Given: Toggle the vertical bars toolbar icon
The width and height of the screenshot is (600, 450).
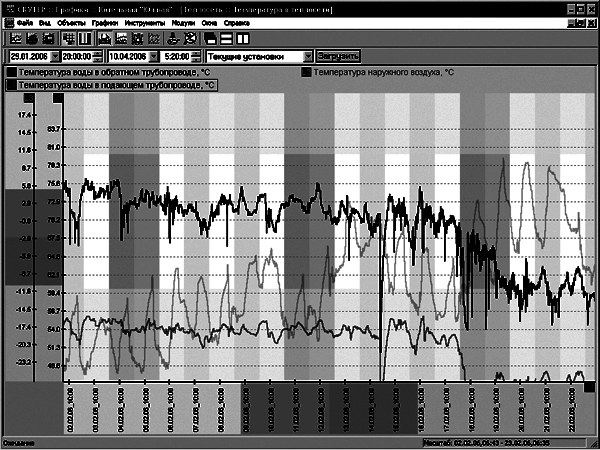Looking at the screenshot, I should [85, 39].
